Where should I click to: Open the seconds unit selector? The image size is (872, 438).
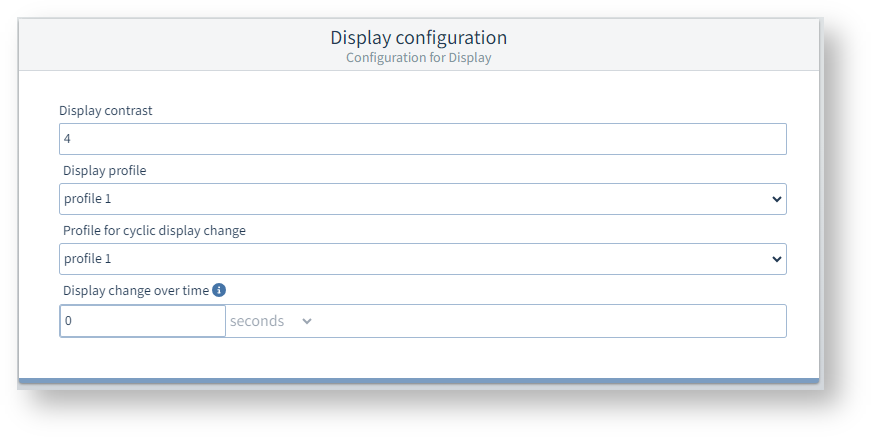pyautogui.click(x=270, y=321)
